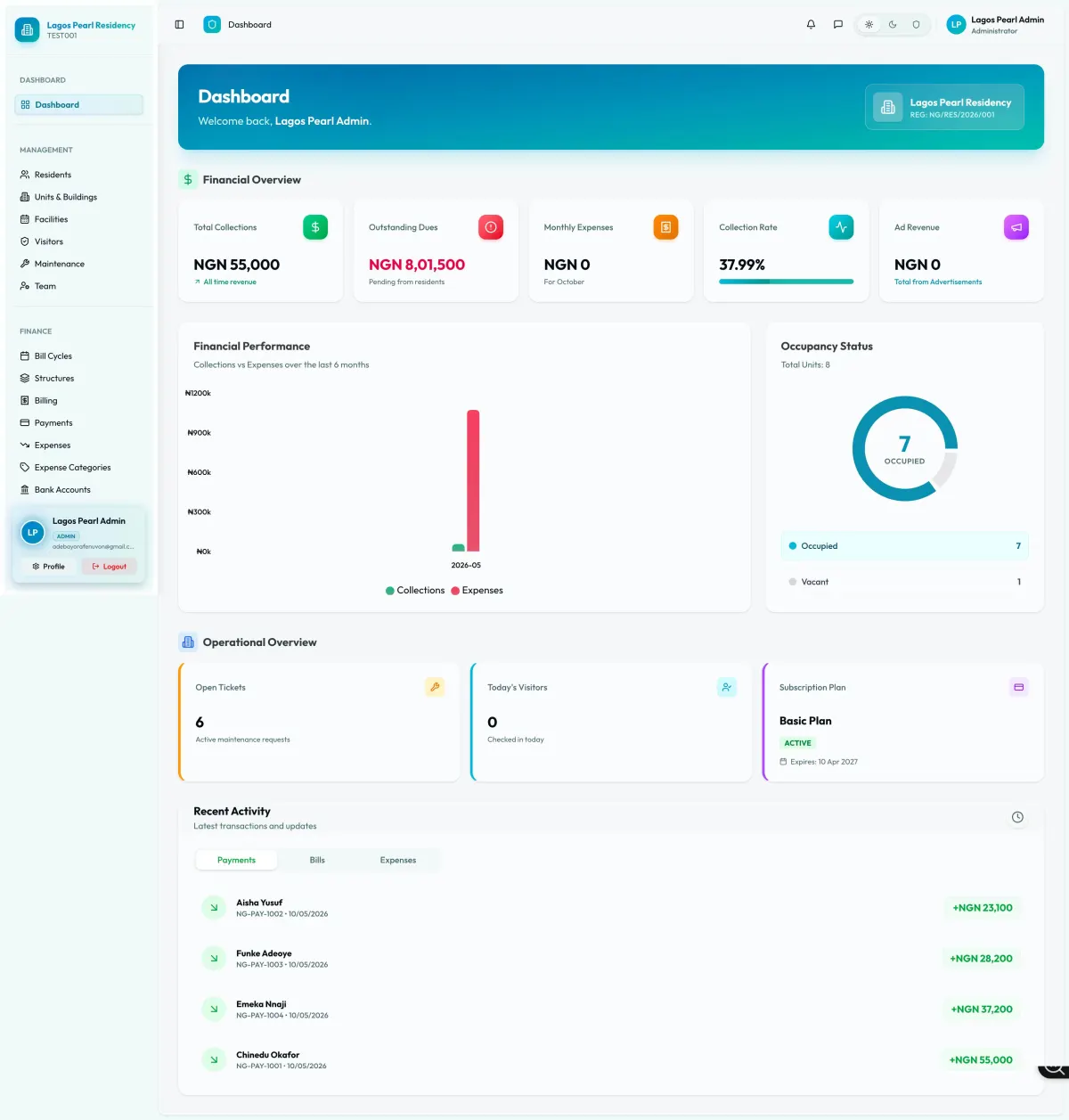The height and width of the screenshot is (1120, 1069).
Task: Switch to light theme sun icon
Action: (869, 25)
